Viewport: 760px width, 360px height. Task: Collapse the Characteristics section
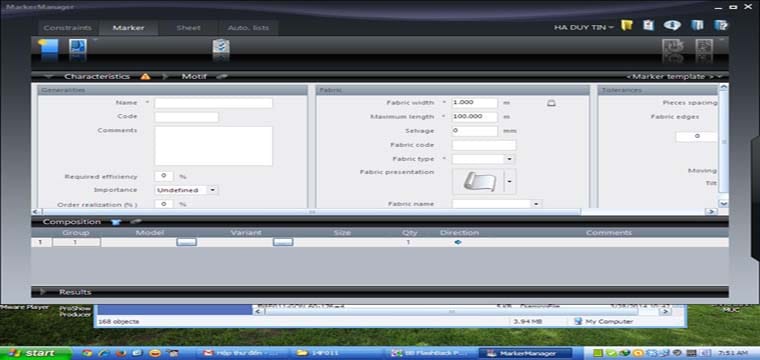48,77
